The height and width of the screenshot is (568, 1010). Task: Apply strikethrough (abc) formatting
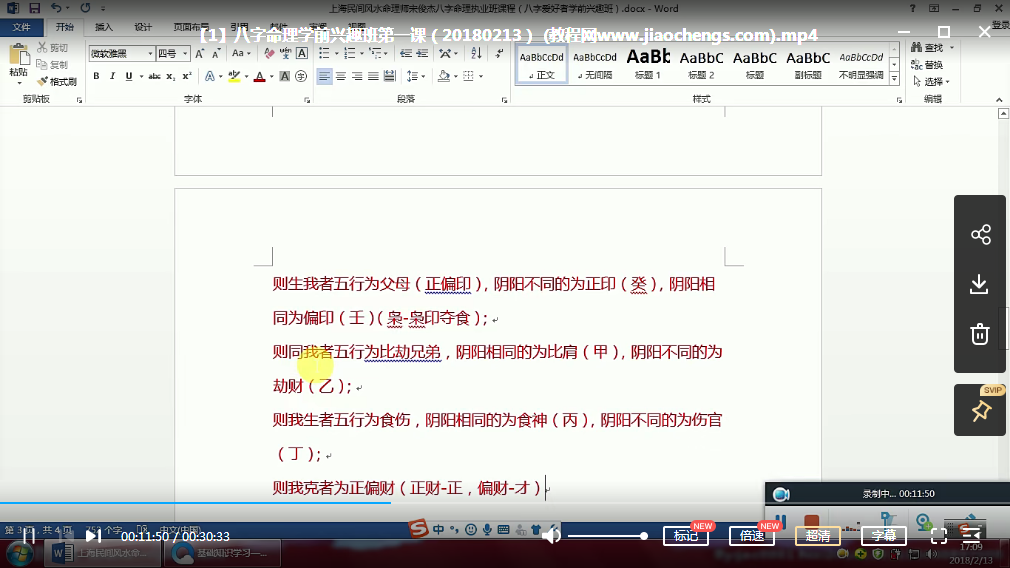154,76
